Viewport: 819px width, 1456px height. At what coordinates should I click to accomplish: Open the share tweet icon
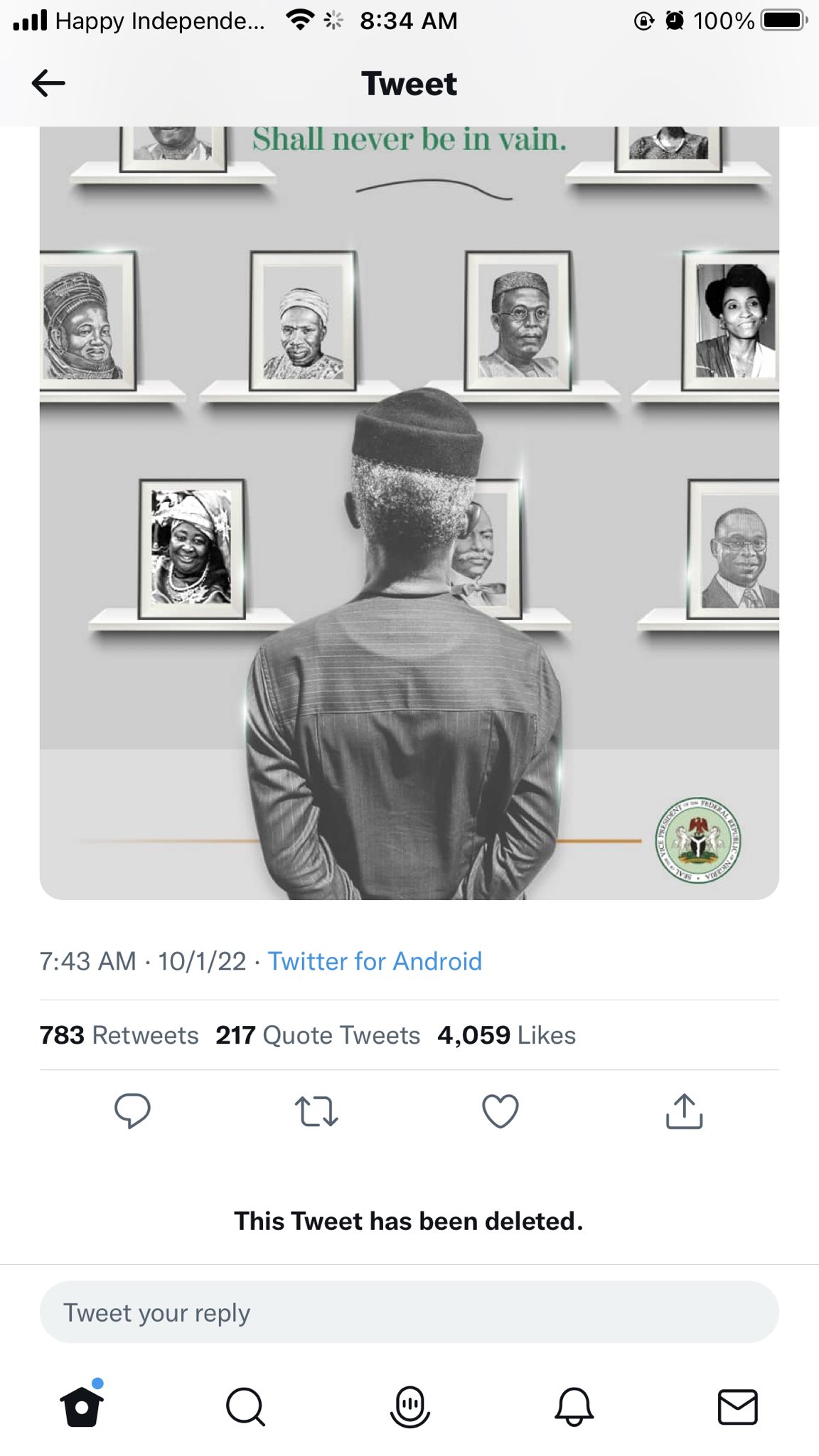pyautogui.click(x=684, y=1110)
